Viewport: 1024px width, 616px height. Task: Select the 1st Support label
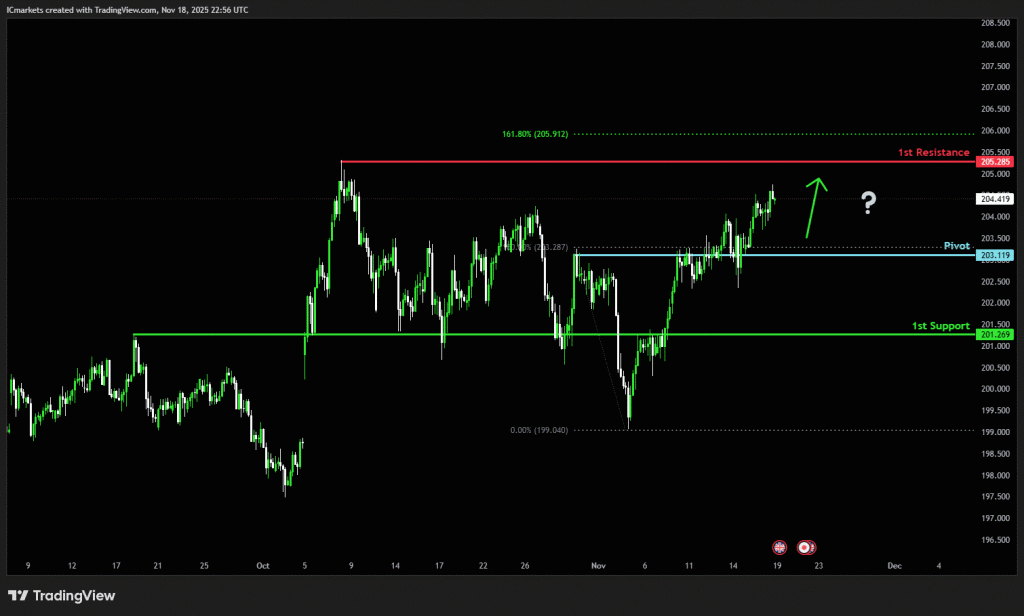[940, 326]
